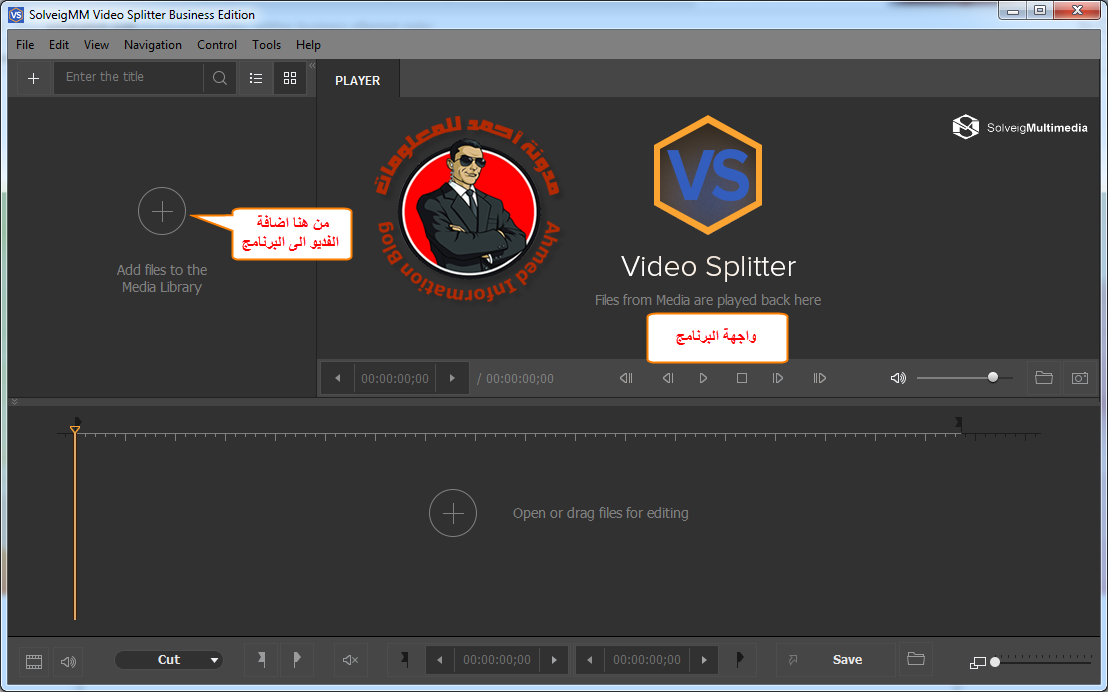Add marker with the right-facing flag icon
Image resolution: width=1108 pixels, height=692 pixels.
297,659
